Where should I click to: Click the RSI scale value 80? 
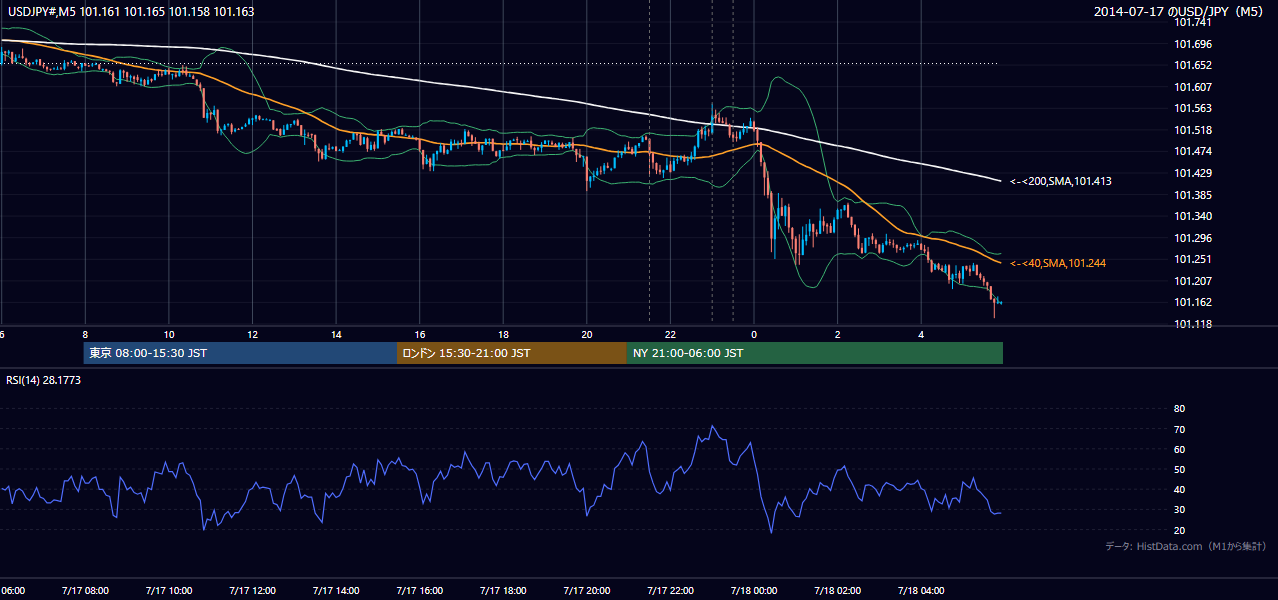click(x=1179, y=409)
